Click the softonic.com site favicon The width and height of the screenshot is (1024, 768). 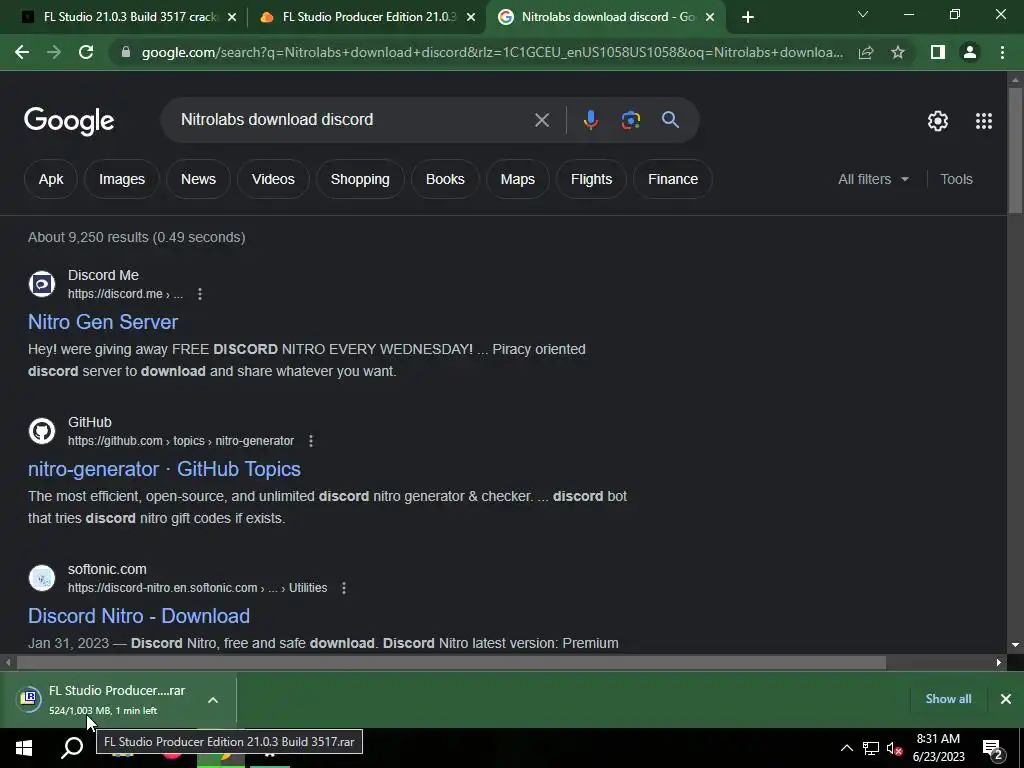(x=42, y=578)
